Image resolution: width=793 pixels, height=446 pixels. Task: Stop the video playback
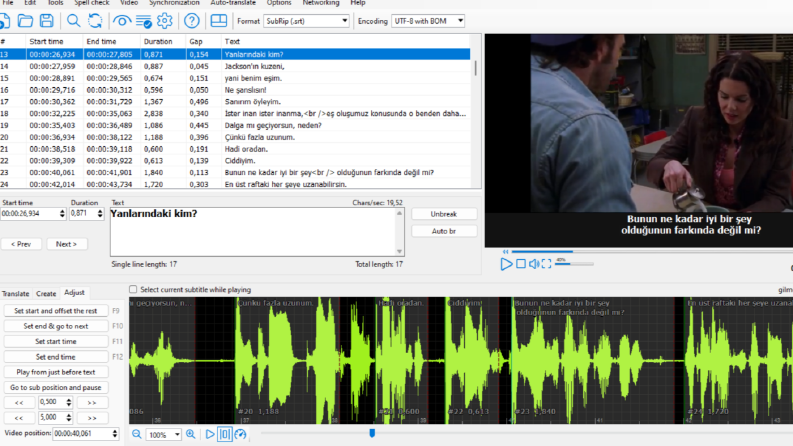pos(520,264)
